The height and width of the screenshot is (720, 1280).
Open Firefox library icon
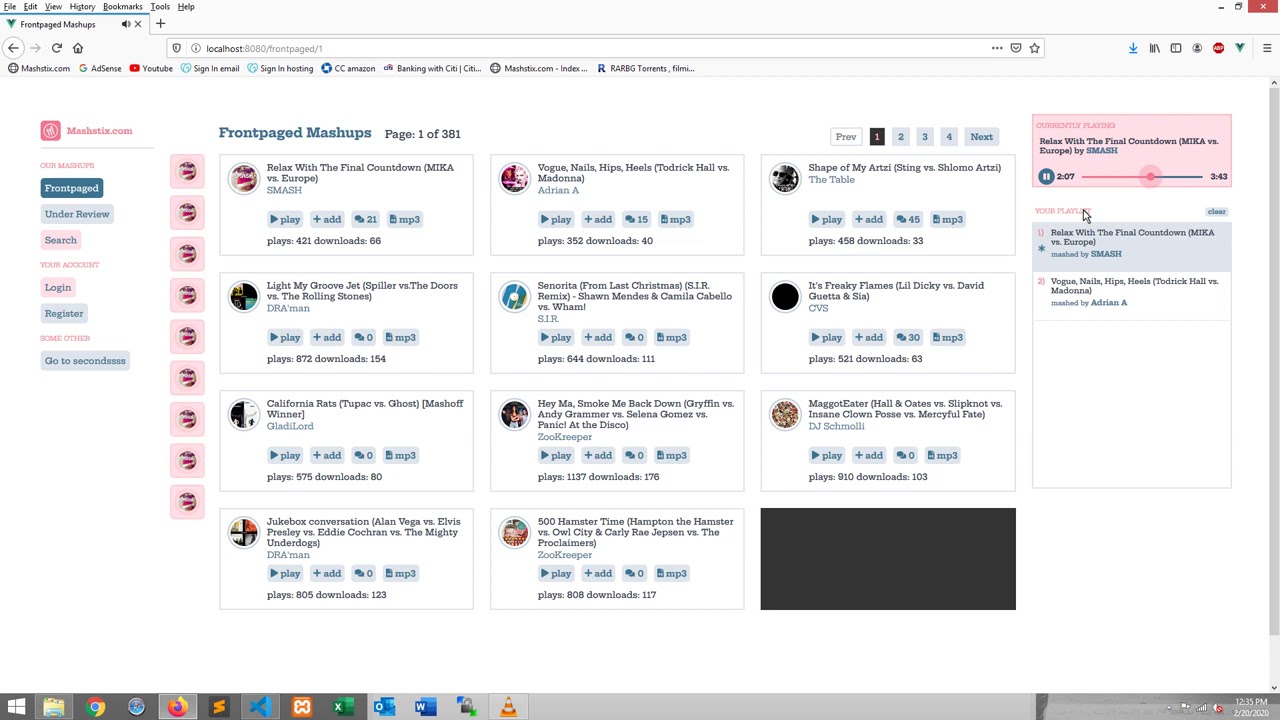pyautogui.click(x=1154, y=48)
